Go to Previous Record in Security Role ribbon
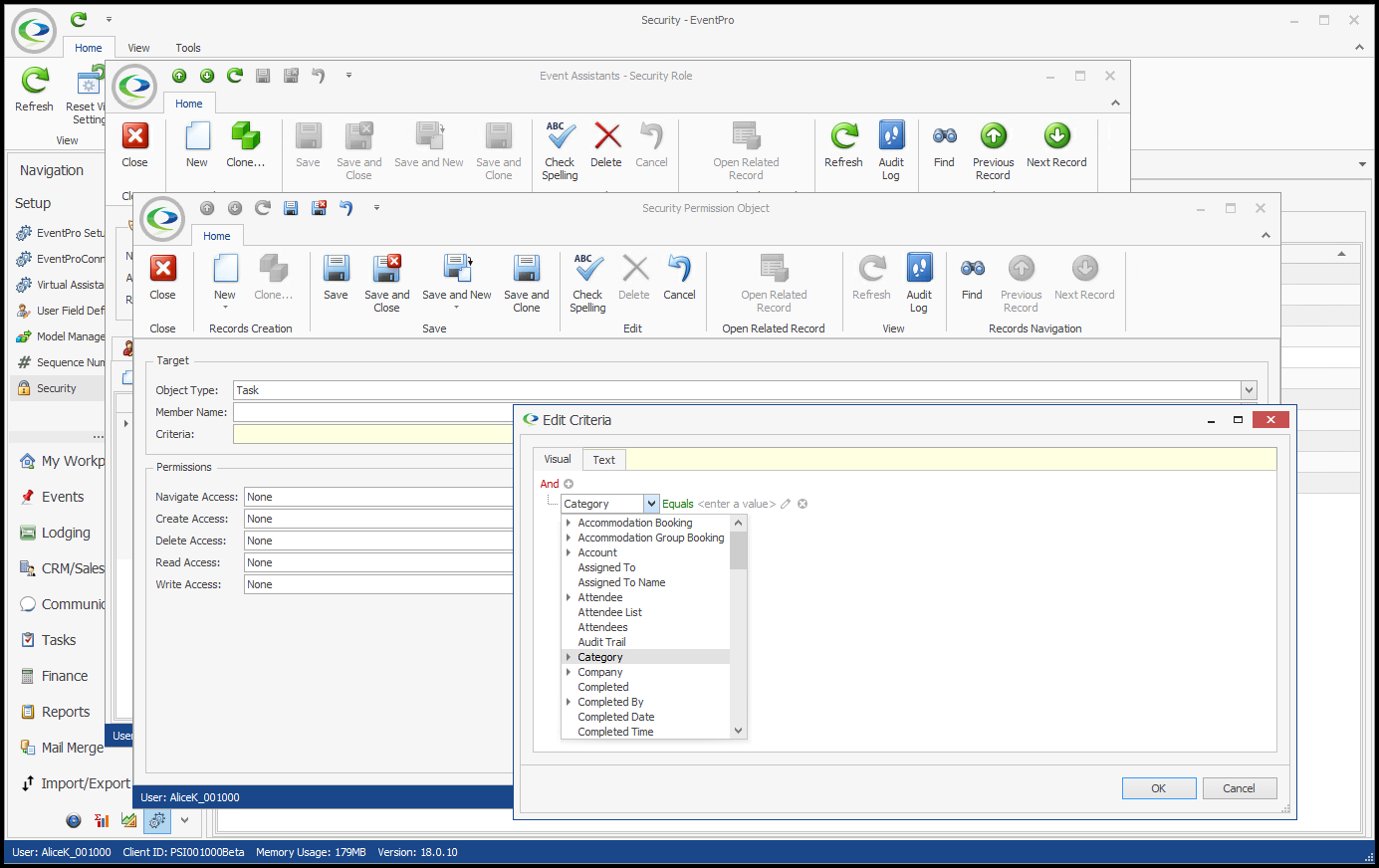The image size is (1379, 868). (993, 151)
